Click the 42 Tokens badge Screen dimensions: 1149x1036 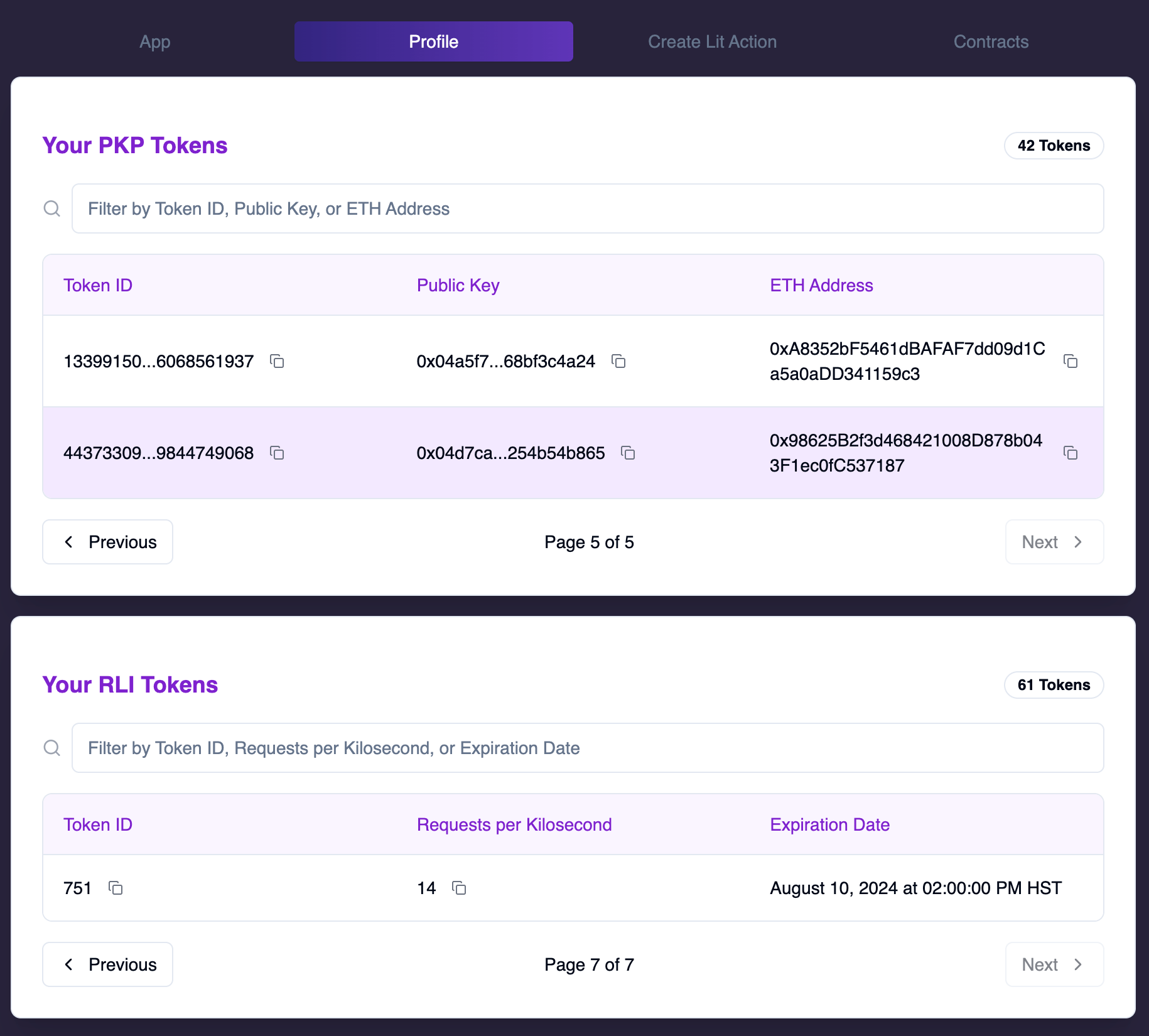point(1054,146)
